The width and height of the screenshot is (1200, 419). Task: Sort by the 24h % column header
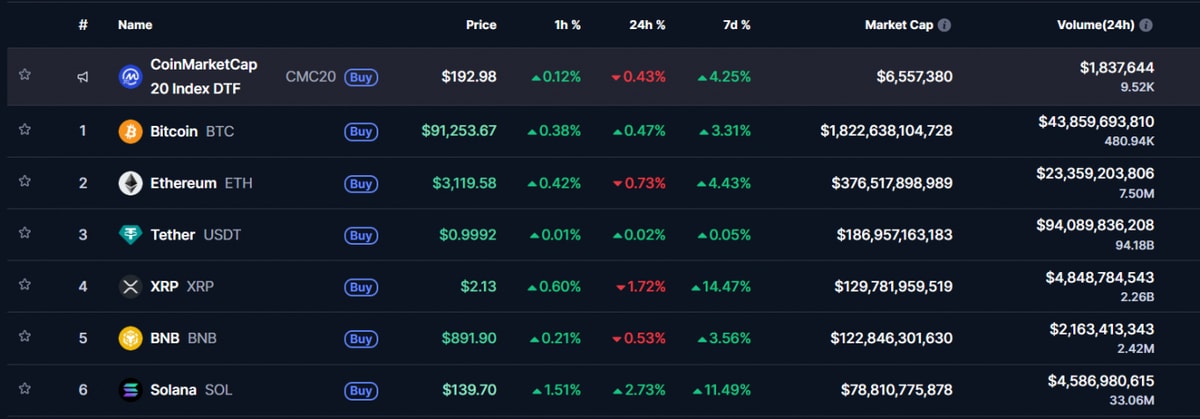tap(647, 25)
